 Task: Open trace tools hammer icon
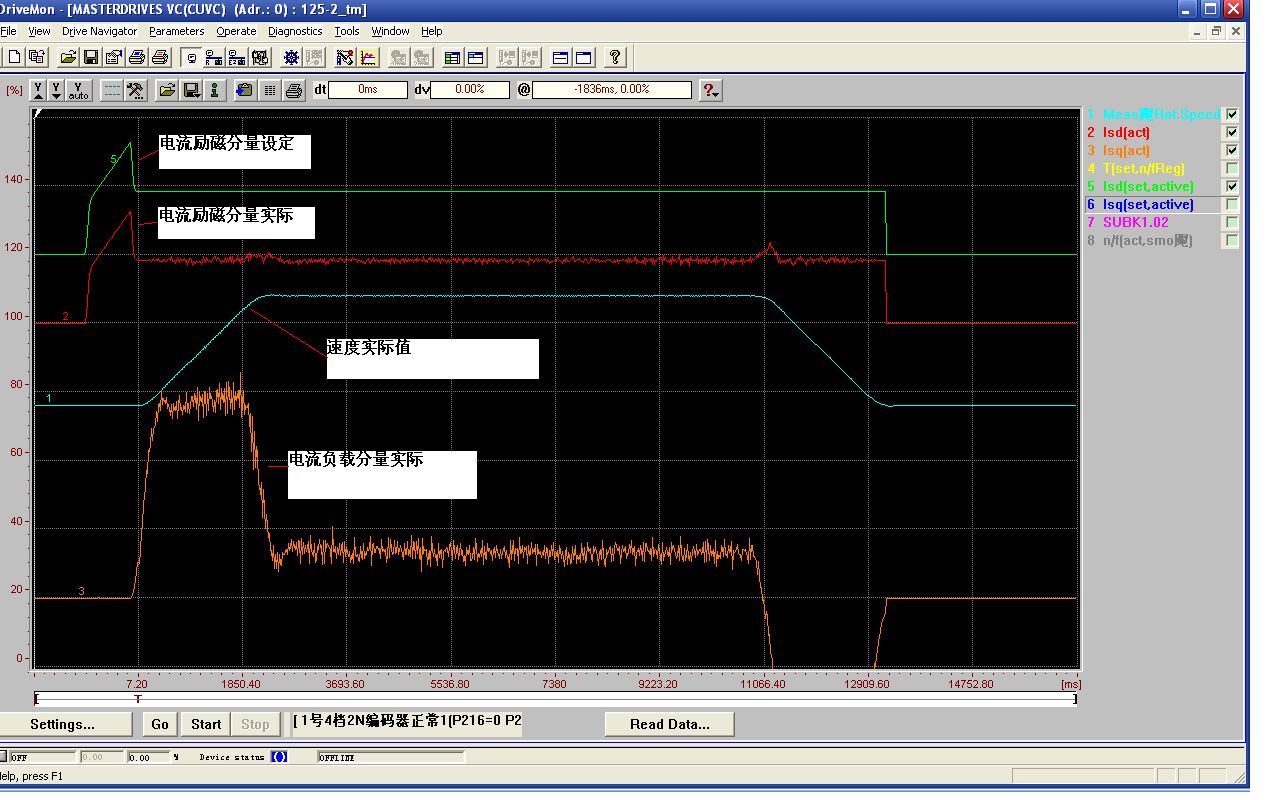136,90
